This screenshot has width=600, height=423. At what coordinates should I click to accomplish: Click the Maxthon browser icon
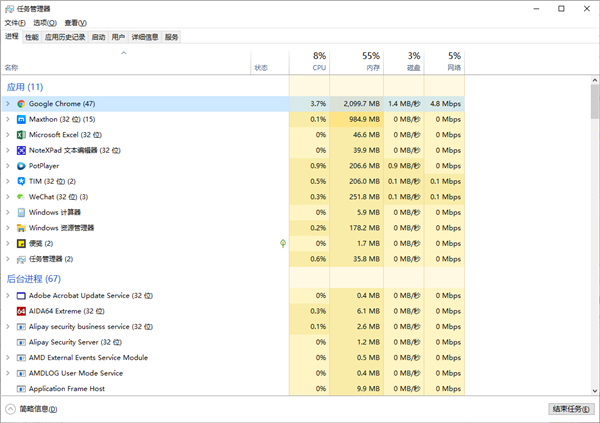[x=21, y=119]
